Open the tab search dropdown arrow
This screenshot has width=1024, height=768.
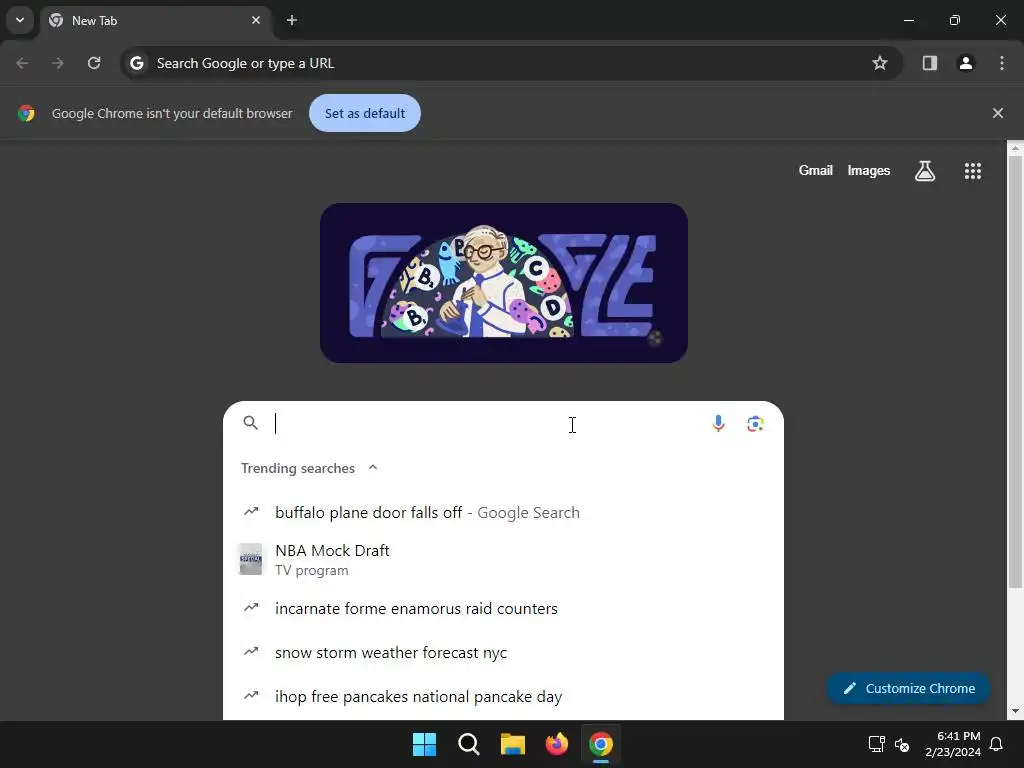(20, 20)
